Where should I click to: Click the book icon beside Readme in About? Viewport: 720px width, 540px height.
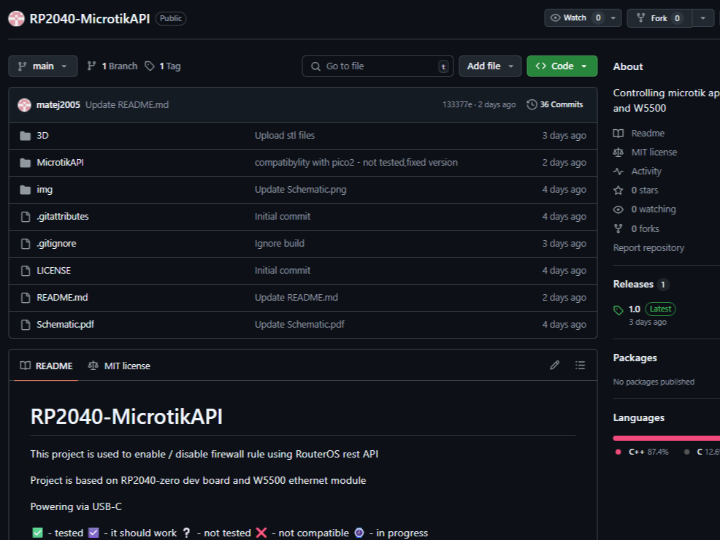619,133
